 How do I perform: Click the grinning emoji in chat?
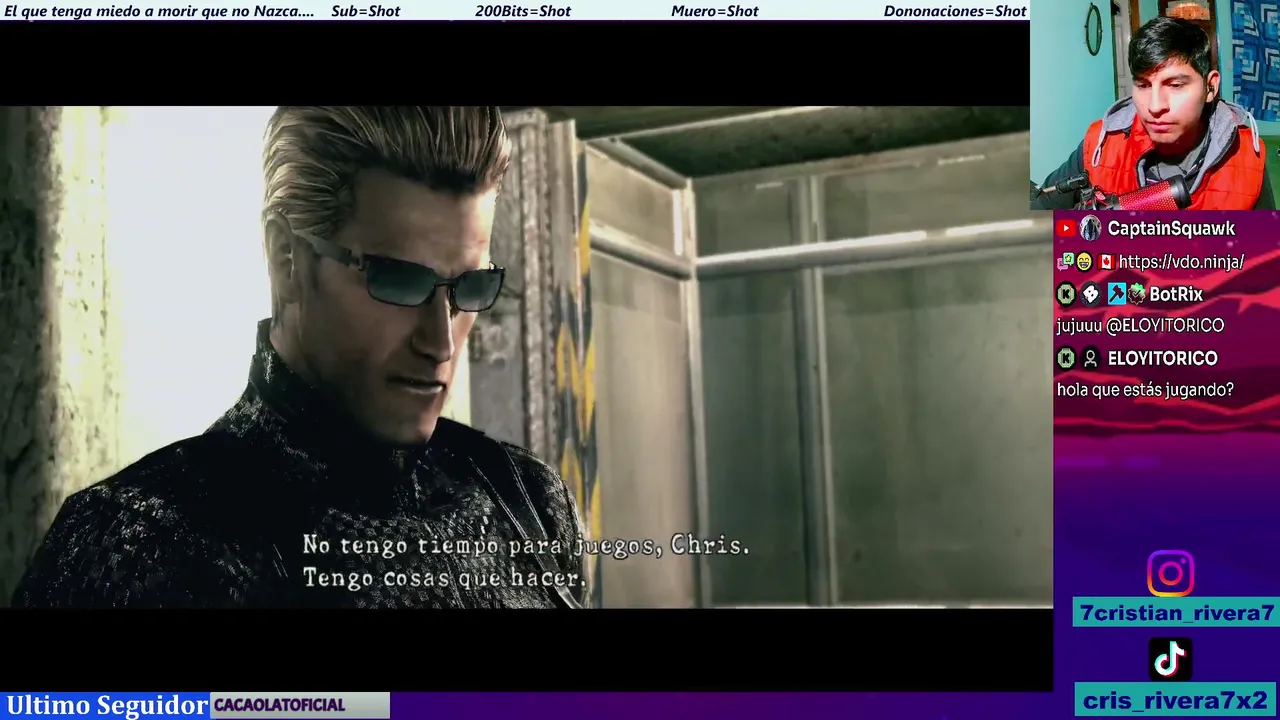coord(1084,262)
